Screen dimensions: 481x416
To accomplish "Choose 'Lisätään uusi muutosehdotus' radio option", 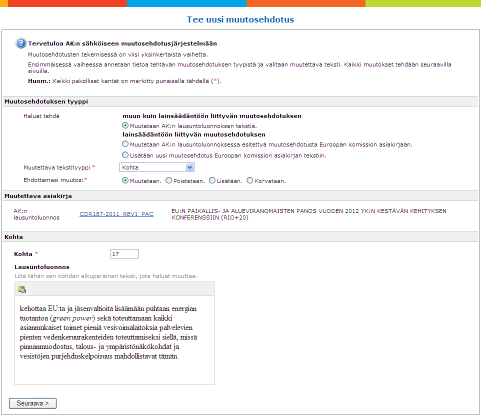I will click(x=125, y=155).
